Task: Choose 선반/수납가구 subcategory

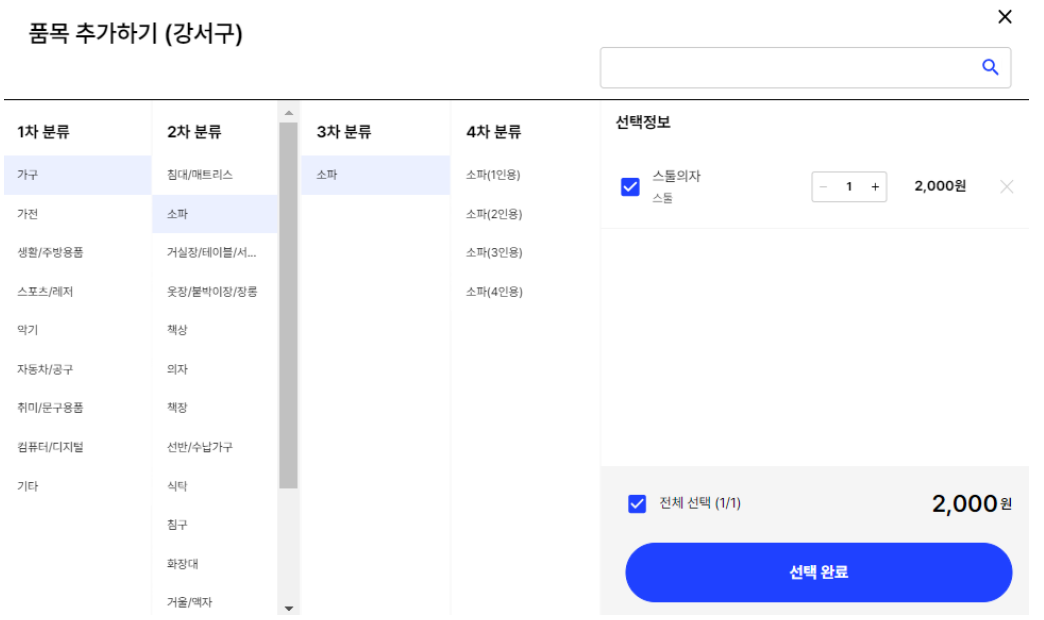Action: click(x=215, y=448)
